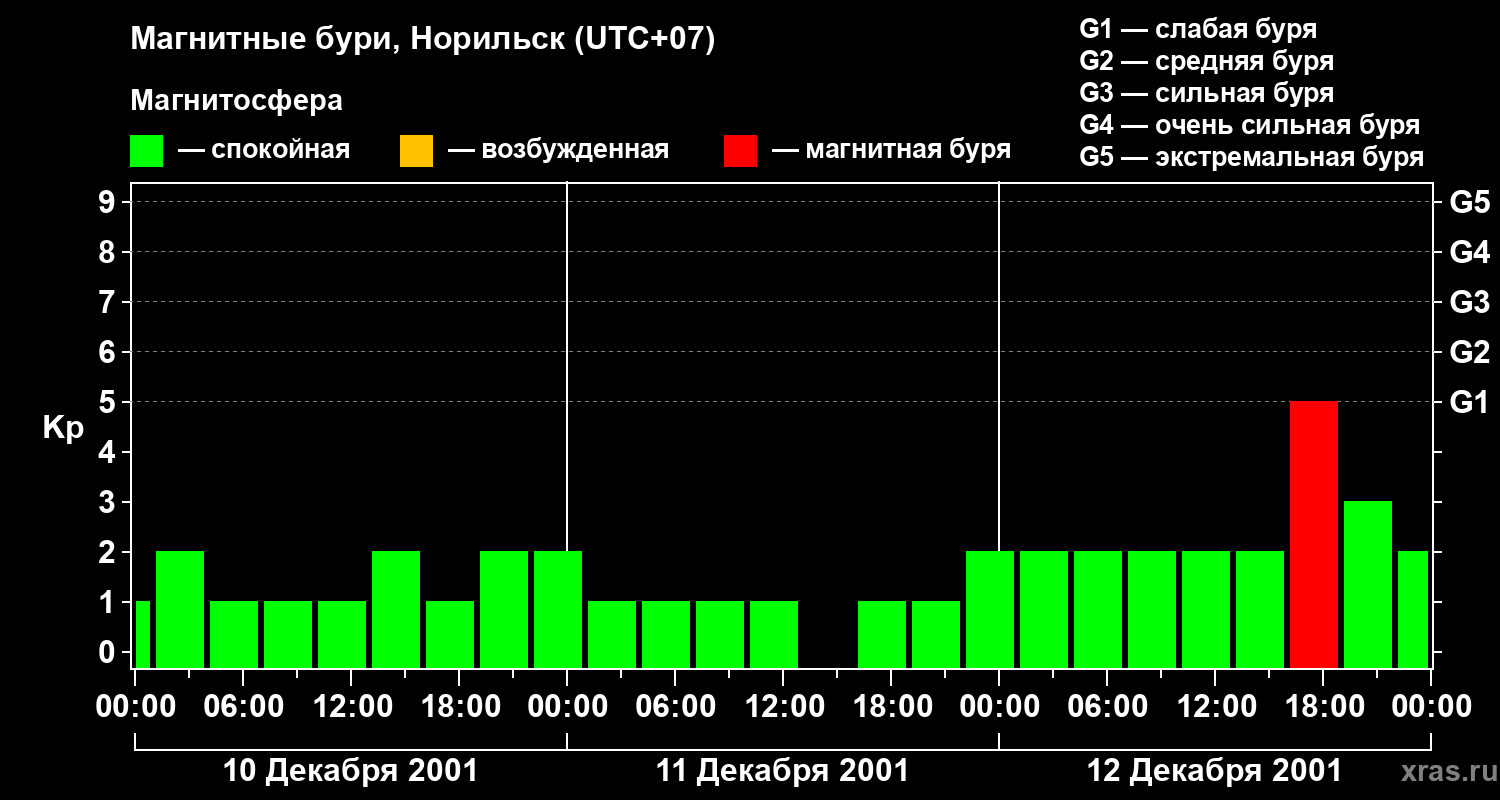
Task: Click 'G4 — очень сильная буря' description
Action: click(1250, 125)
